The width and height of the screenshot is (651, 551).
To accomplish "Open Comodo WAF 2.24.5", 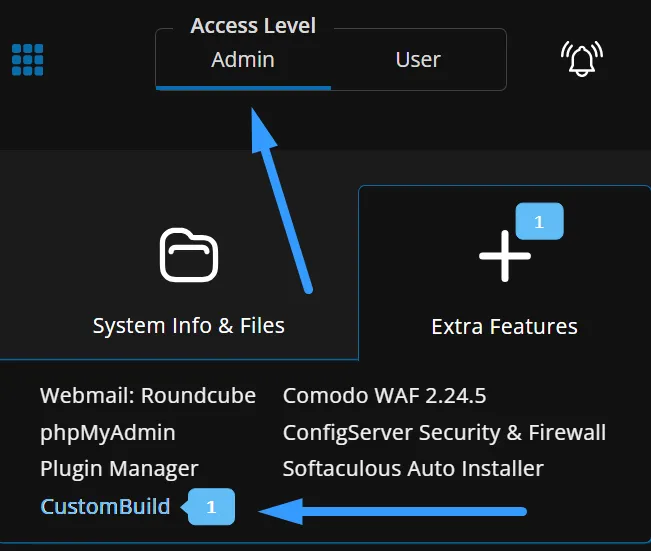I will pos(384,396).
